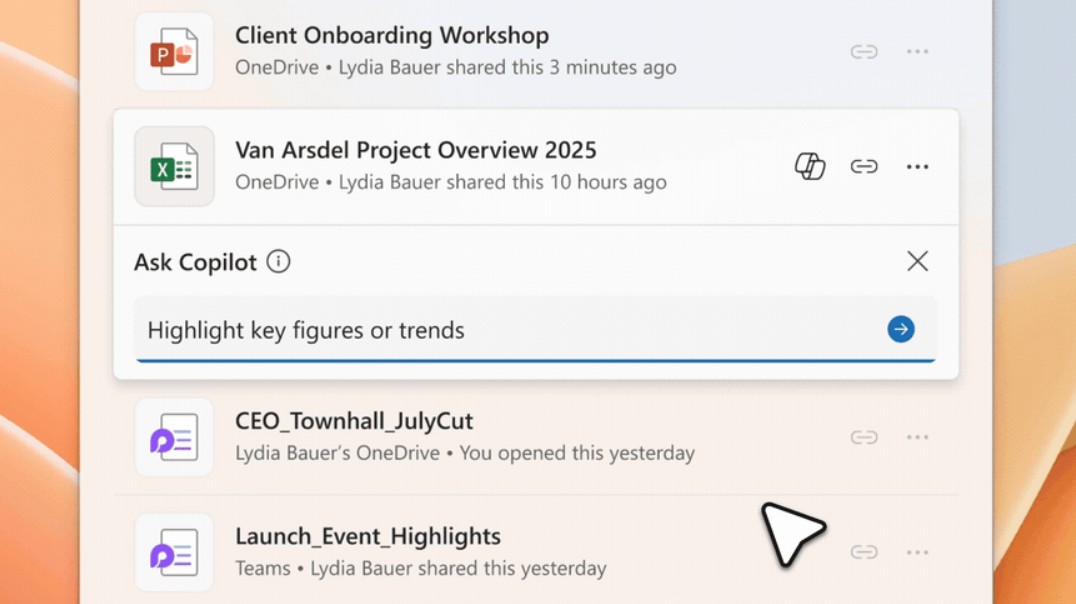
Task: Show info about Ask Copilot
Action: coord(279,262)
